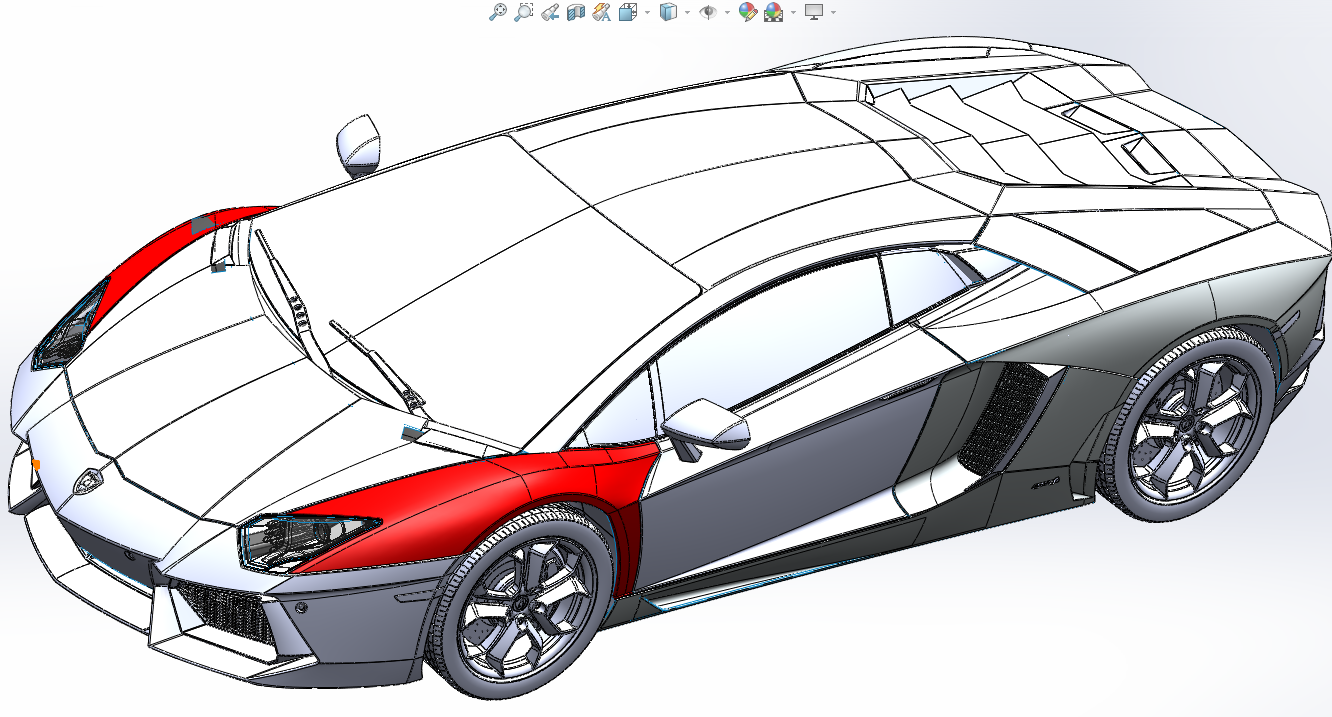Click the Hide/Show Items eye icon
Screen dimensions: 1332x717
pyautogui.click(x=708, y=12)
